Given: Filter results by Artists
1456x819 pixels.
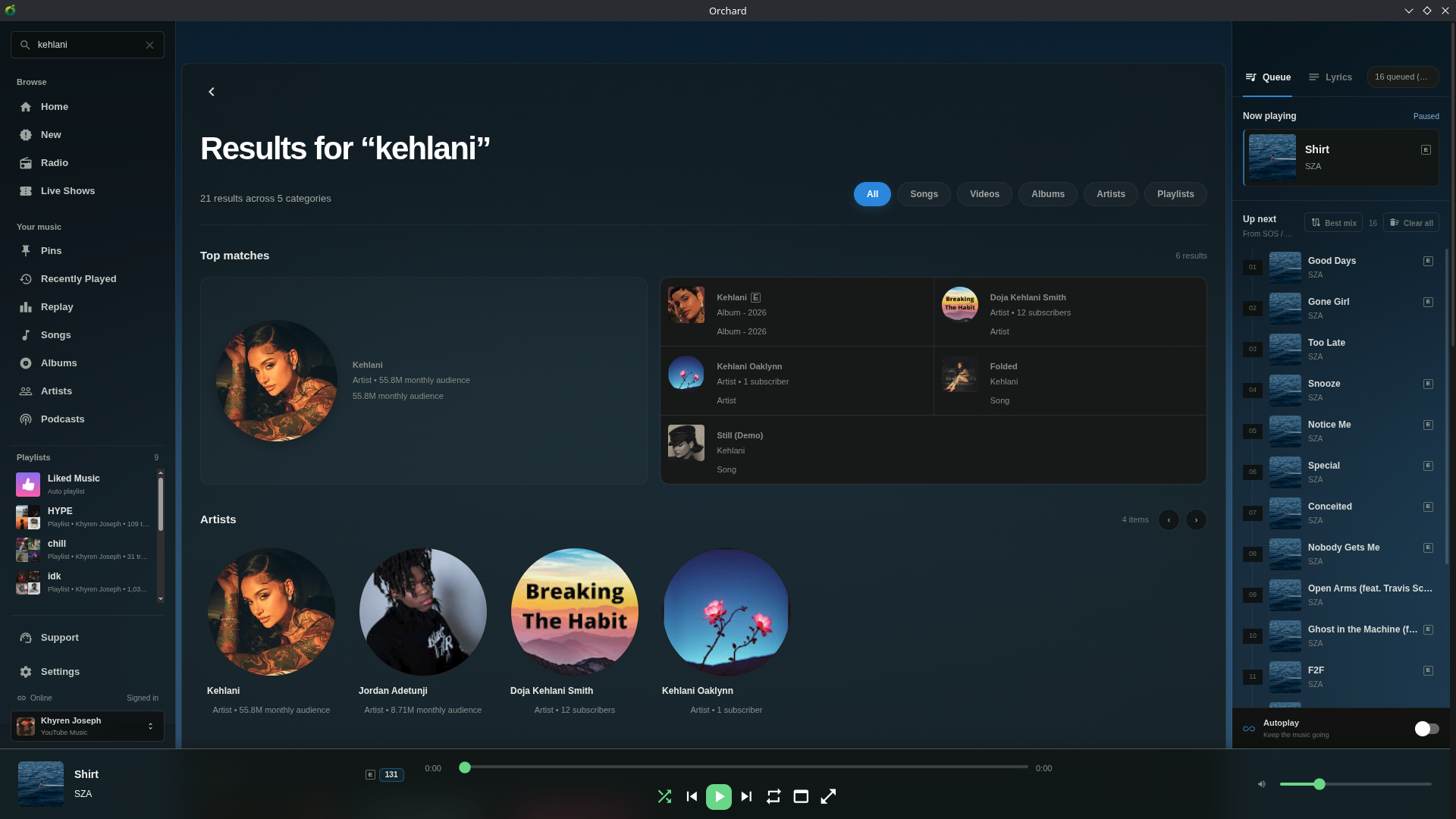Looking at the screenshot, I should pos(1111,194).
